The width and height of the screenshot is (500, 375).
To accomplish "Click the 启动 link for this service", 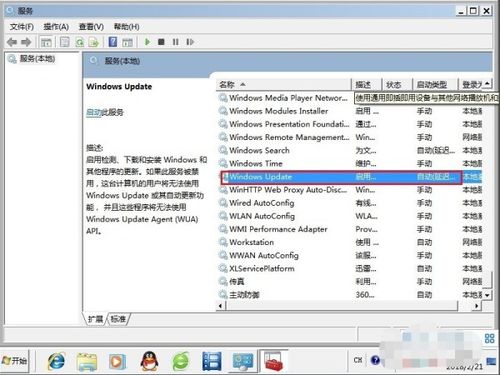I will point(94,112).
